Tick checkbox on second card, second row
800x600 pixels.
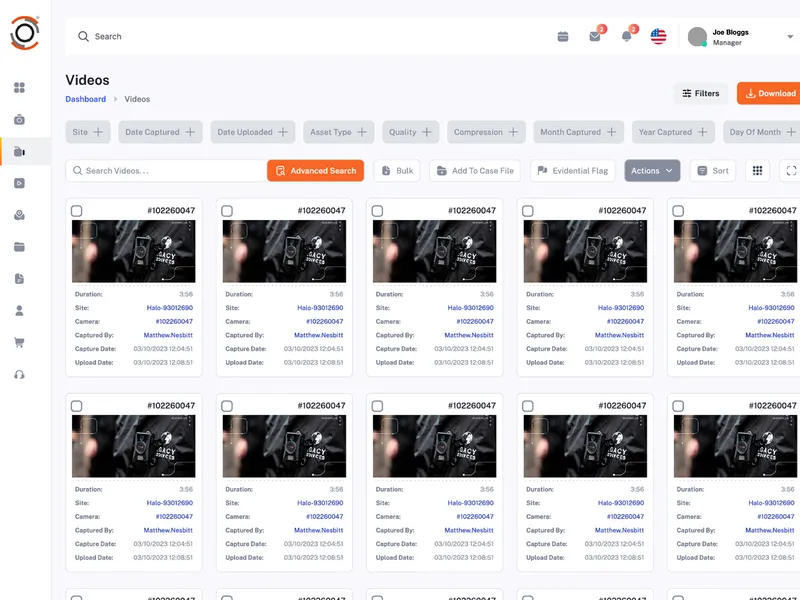click(x=227, y=406)
